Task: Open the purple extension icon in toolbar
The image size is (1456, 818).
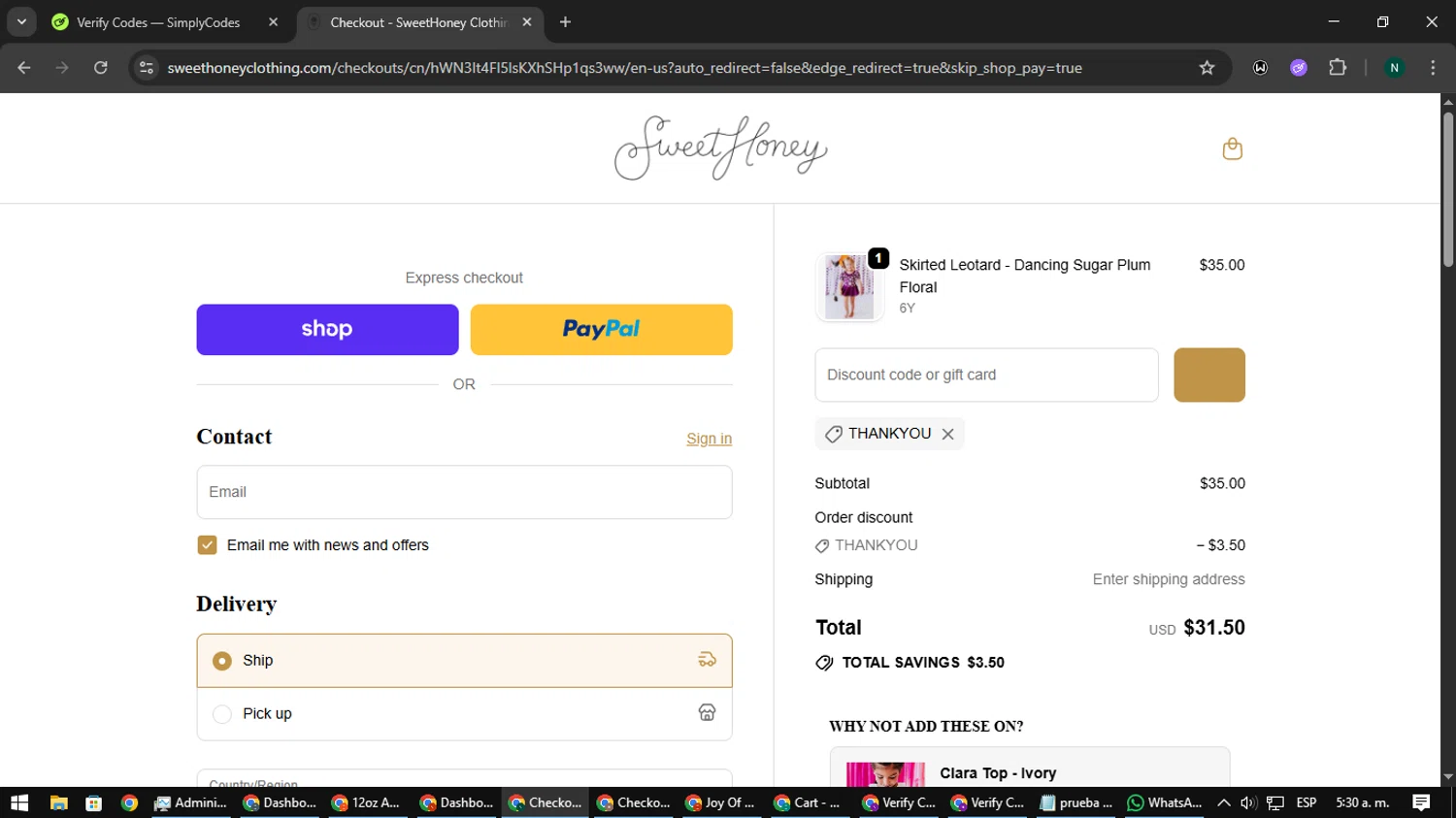Action: click(x=1299, y=68)
